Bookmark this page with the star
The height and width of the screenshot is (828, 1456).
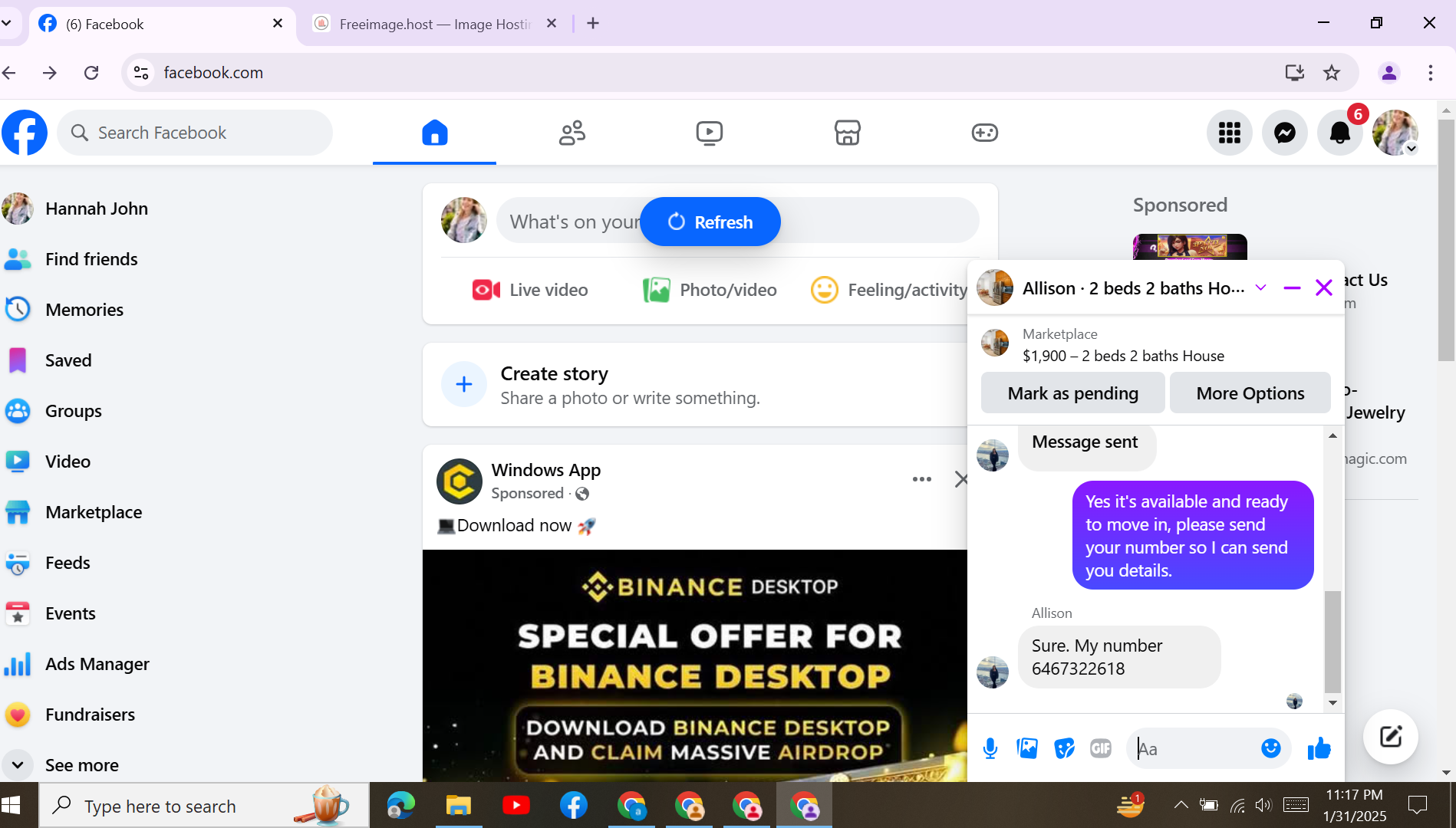(x=1332, y=72)
